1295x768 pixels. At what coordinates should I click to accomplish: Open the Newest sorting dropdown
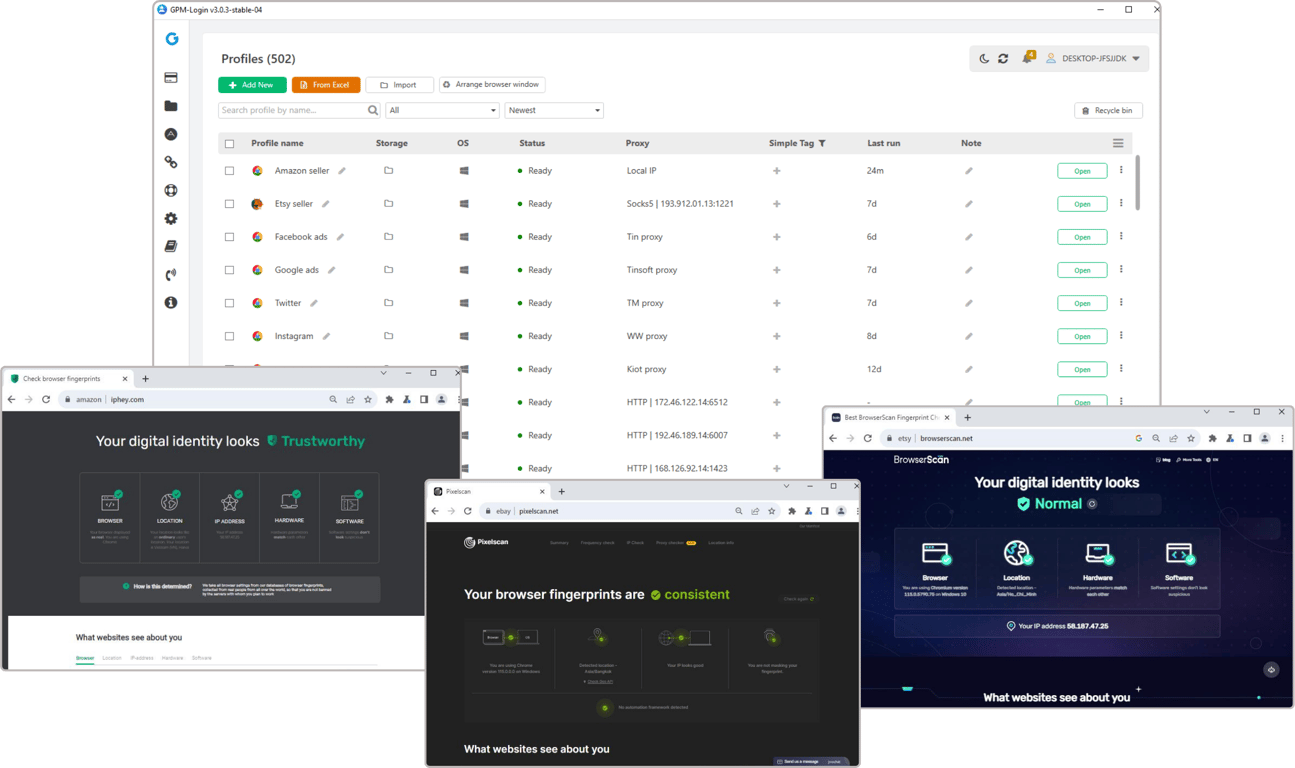(x=554, y=110)
